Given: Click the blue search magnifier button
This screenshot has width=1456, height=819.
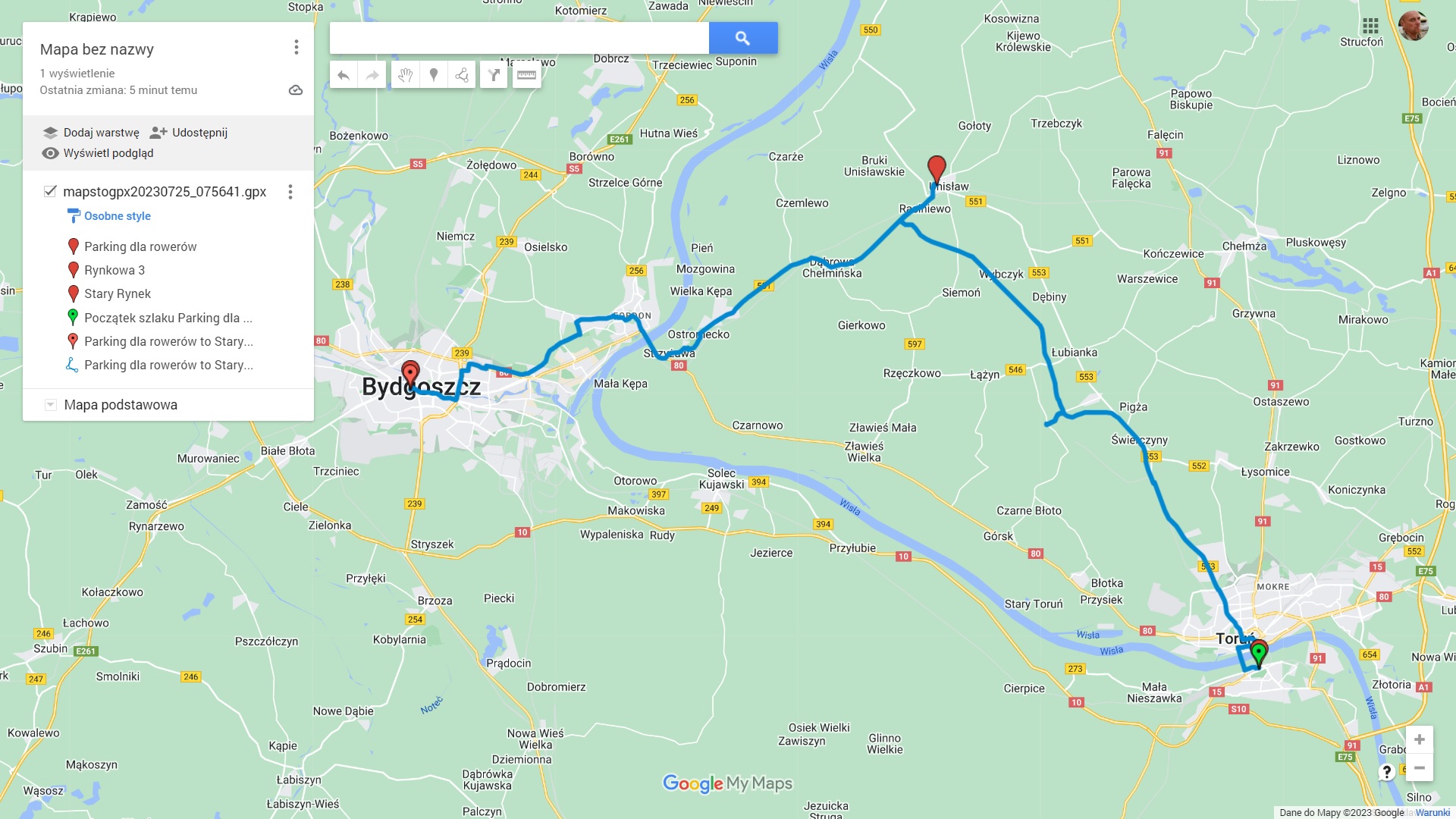Looking at the screenshot, I should (743, 38).
